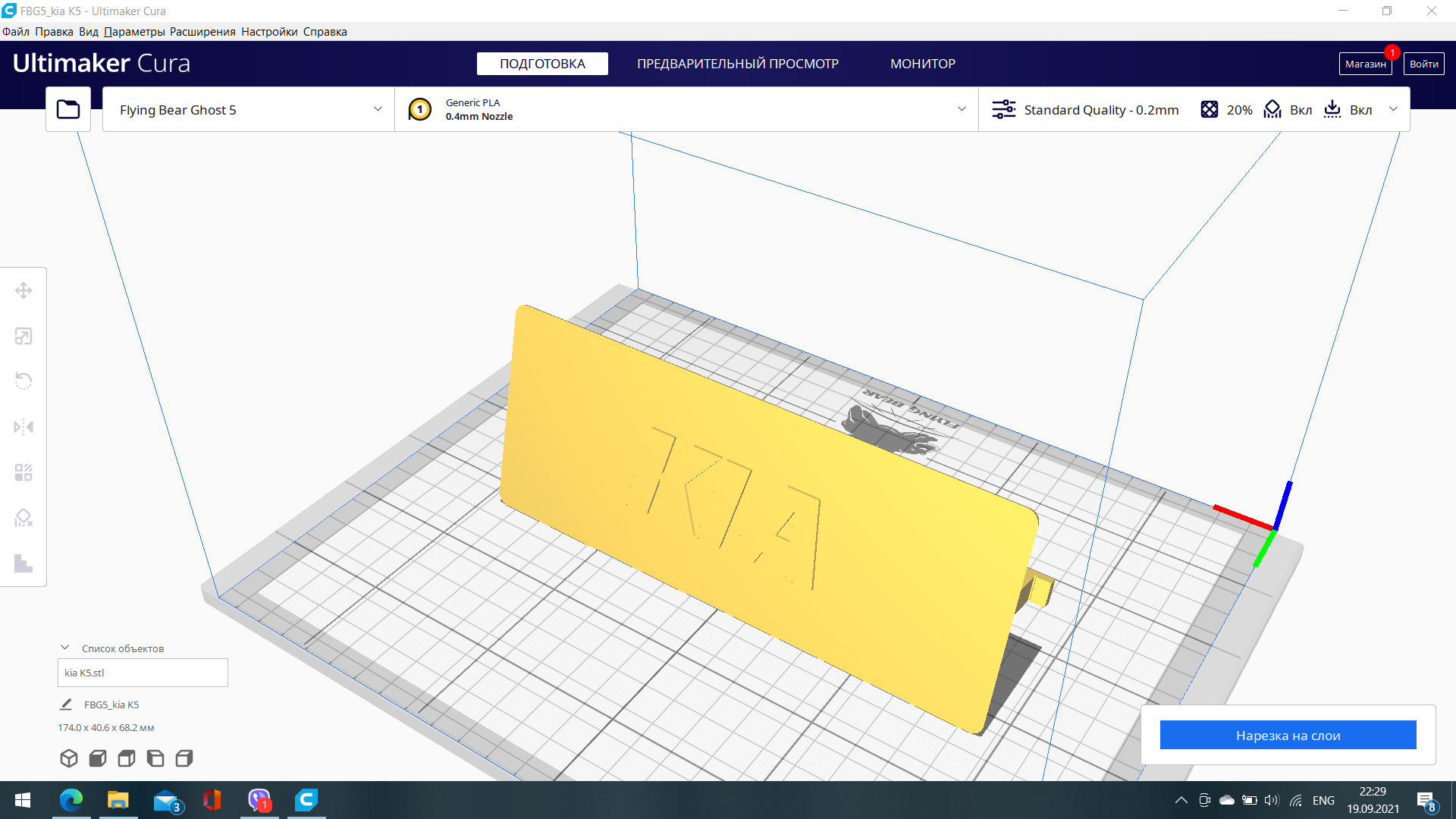The image size is (1456, 819).
Task: Switch to right side view cube icon
Action: (x=184, y=758)
